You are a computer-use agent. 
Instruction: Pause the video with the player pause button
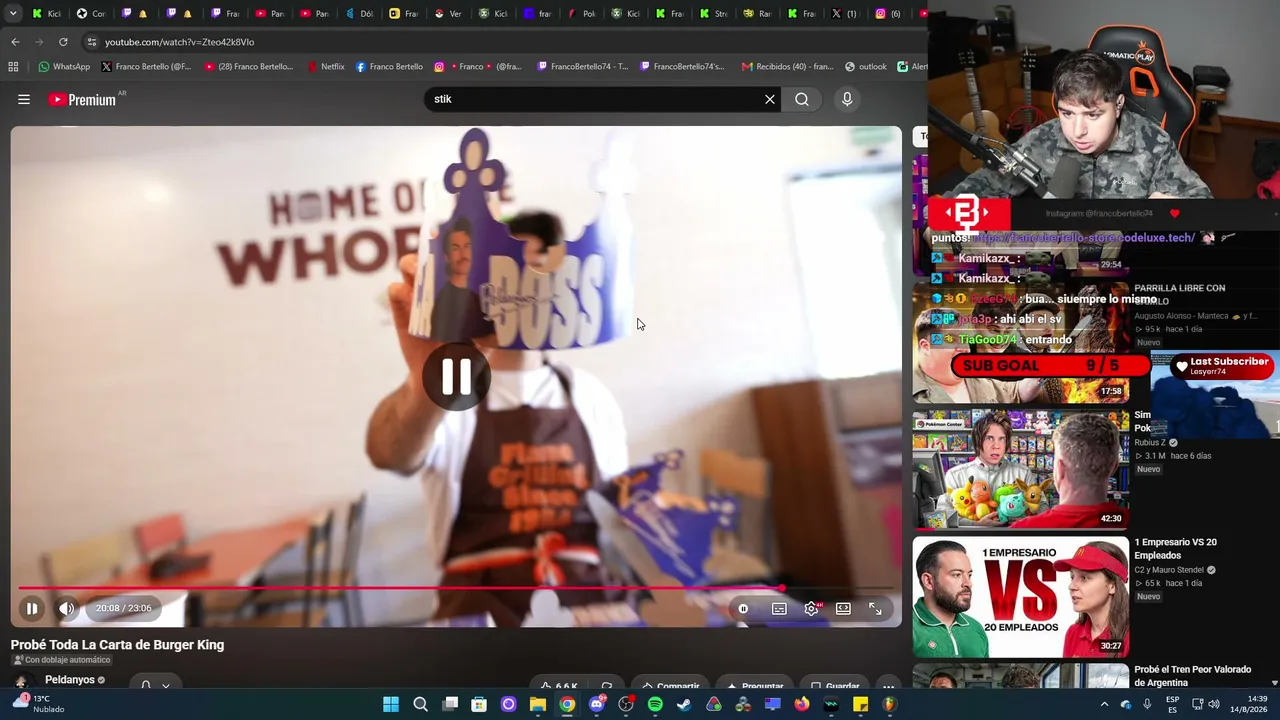[32, 608]
